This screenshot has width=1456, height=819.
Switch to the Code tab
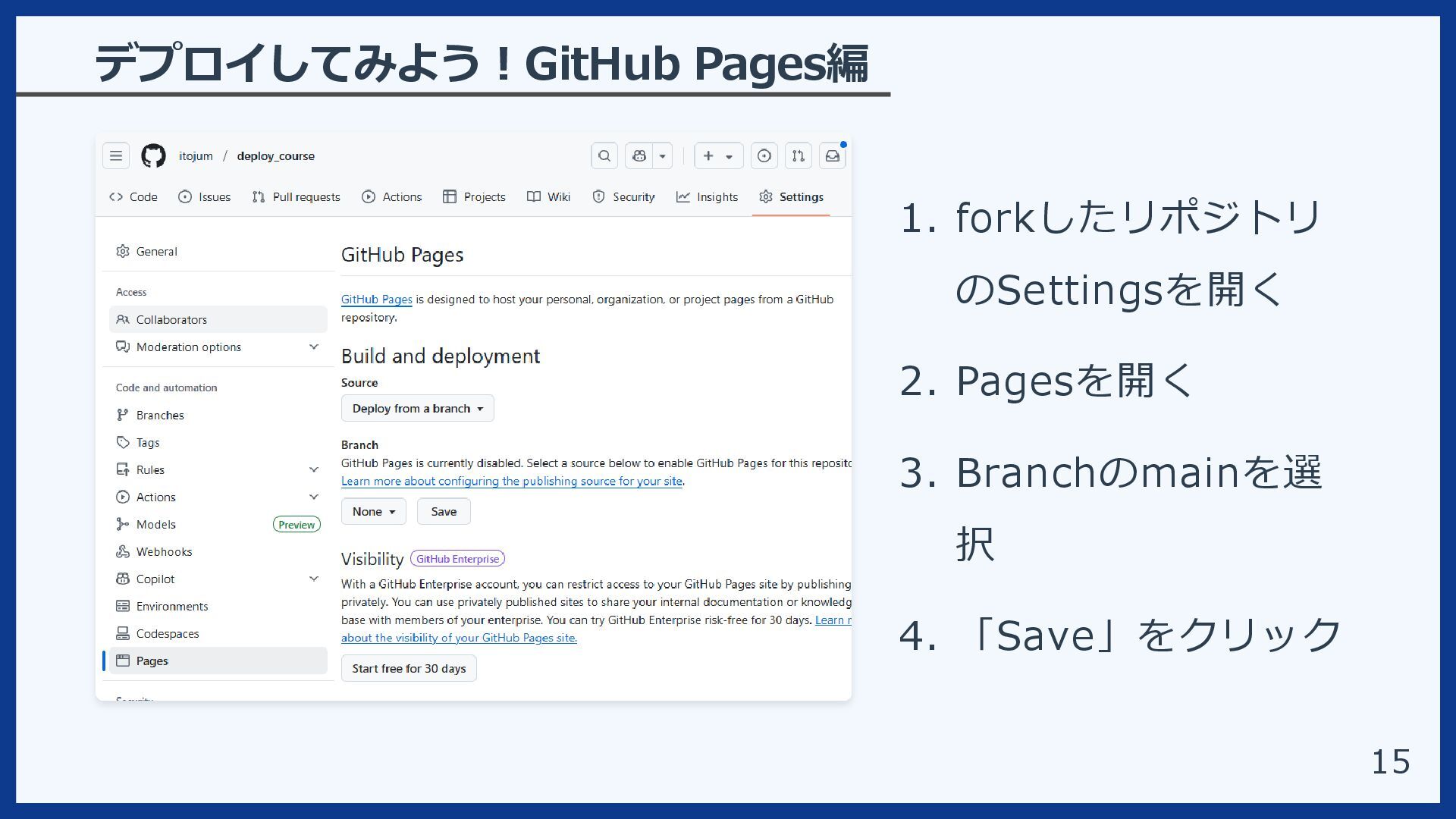[x=133, y=197]
